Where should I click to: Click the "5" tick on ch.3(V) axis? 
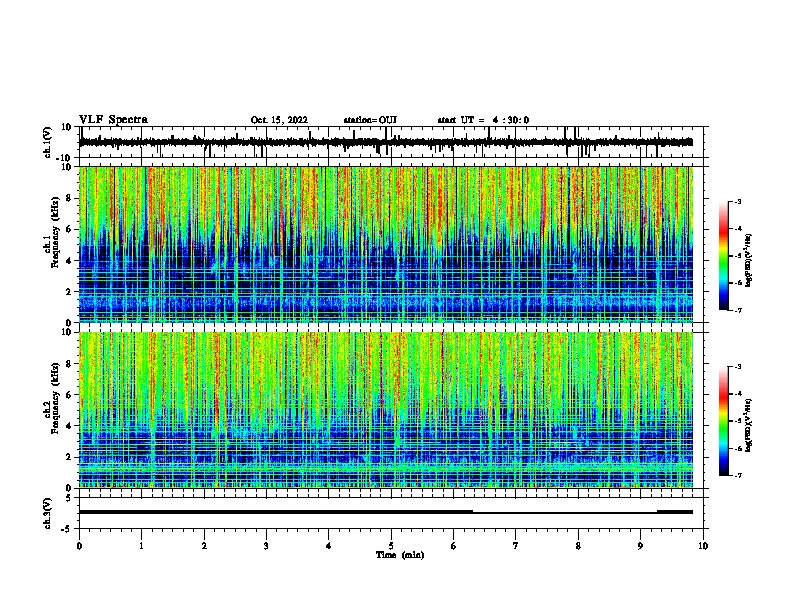69,497
